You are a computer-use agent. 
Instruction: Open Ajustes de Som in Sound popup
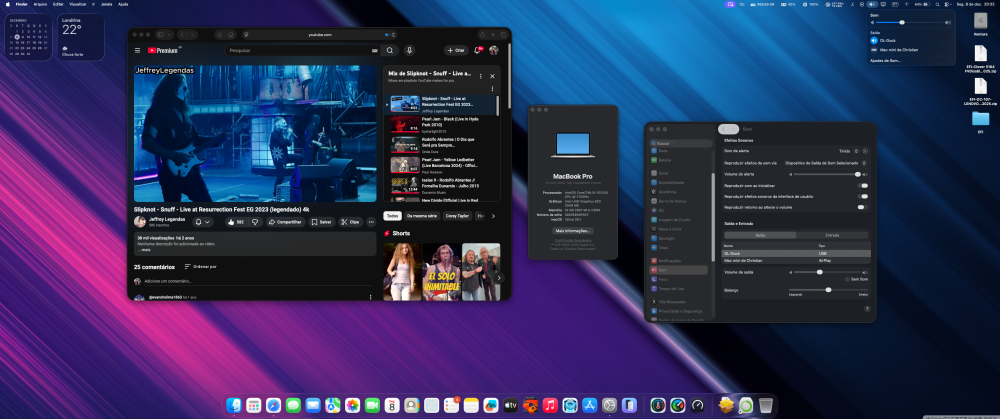(x=886, y=61)
